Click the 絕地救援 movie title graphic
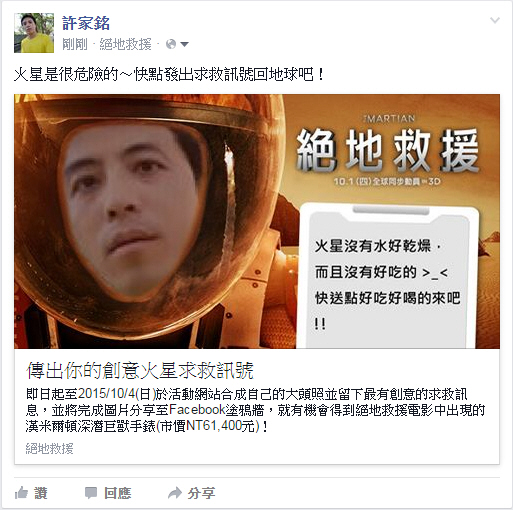The width and height of the screenshot is (513, 510). (x=388, y=151)
